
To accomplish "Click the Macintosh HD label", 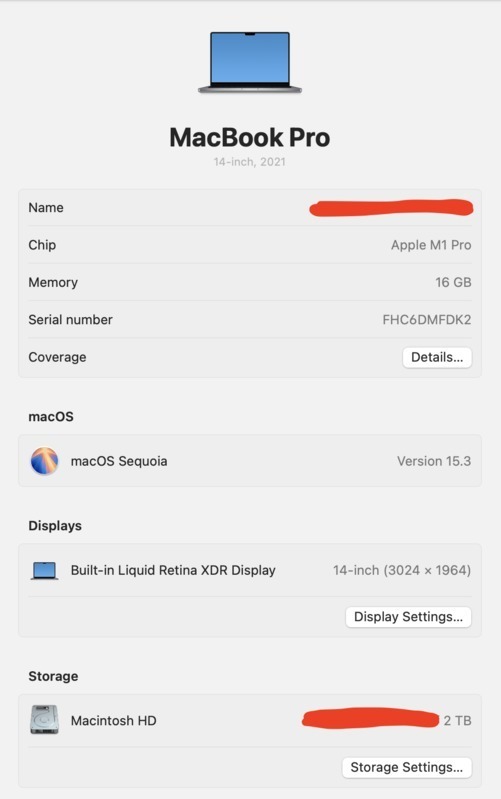I will tap(113, 721).
